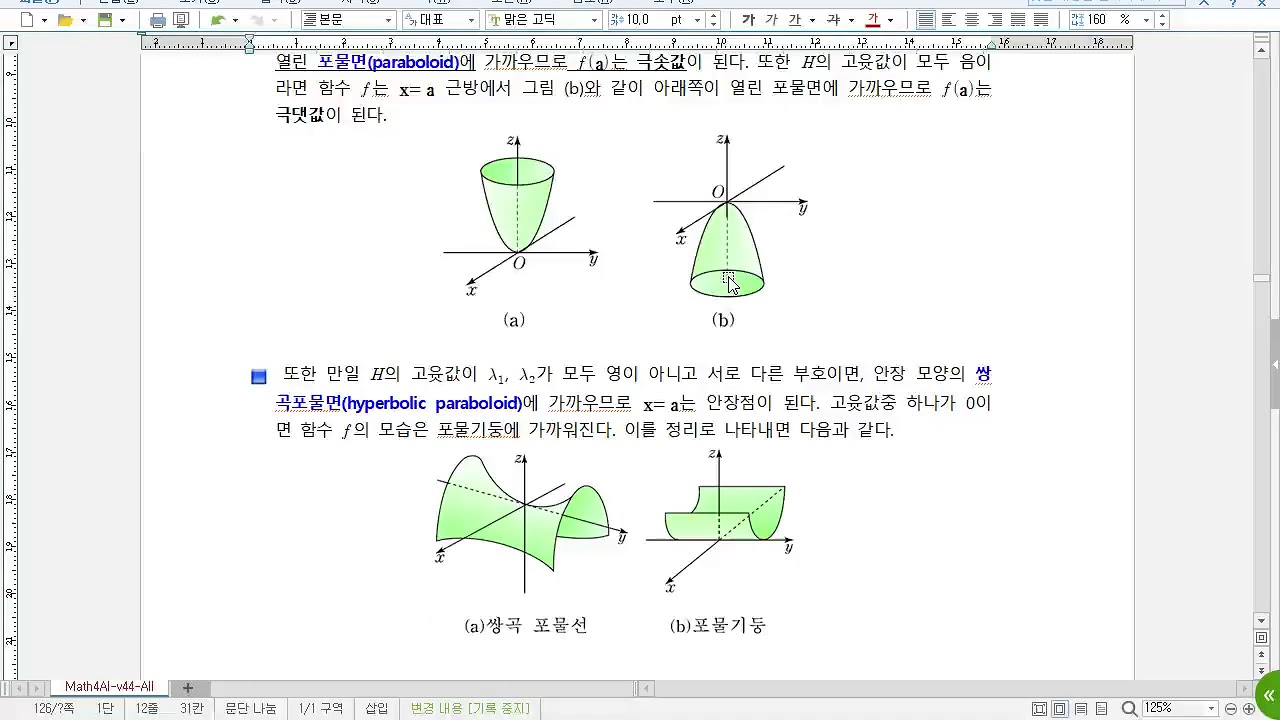Image resolution: width=1280 pixels, height=720 pixels.
Task: Switch to fourth view mode icon
Action: [x=1102, y=708]
